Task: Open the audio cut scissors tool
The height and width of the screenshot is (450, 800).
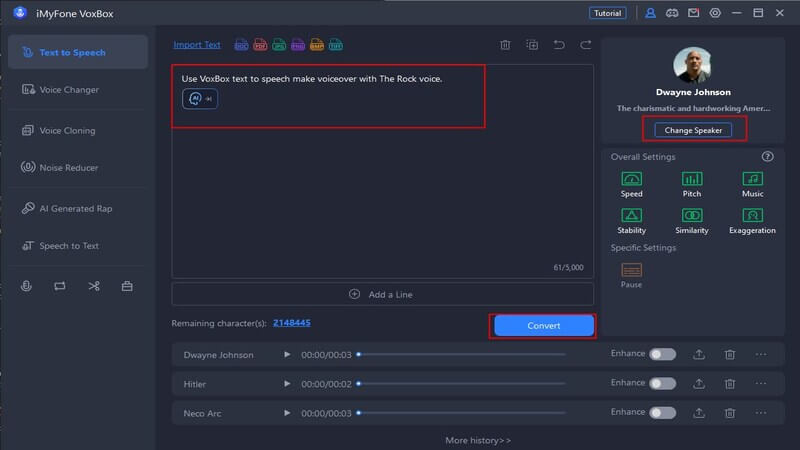Action: pyautogui.click(x=94, y=286)
